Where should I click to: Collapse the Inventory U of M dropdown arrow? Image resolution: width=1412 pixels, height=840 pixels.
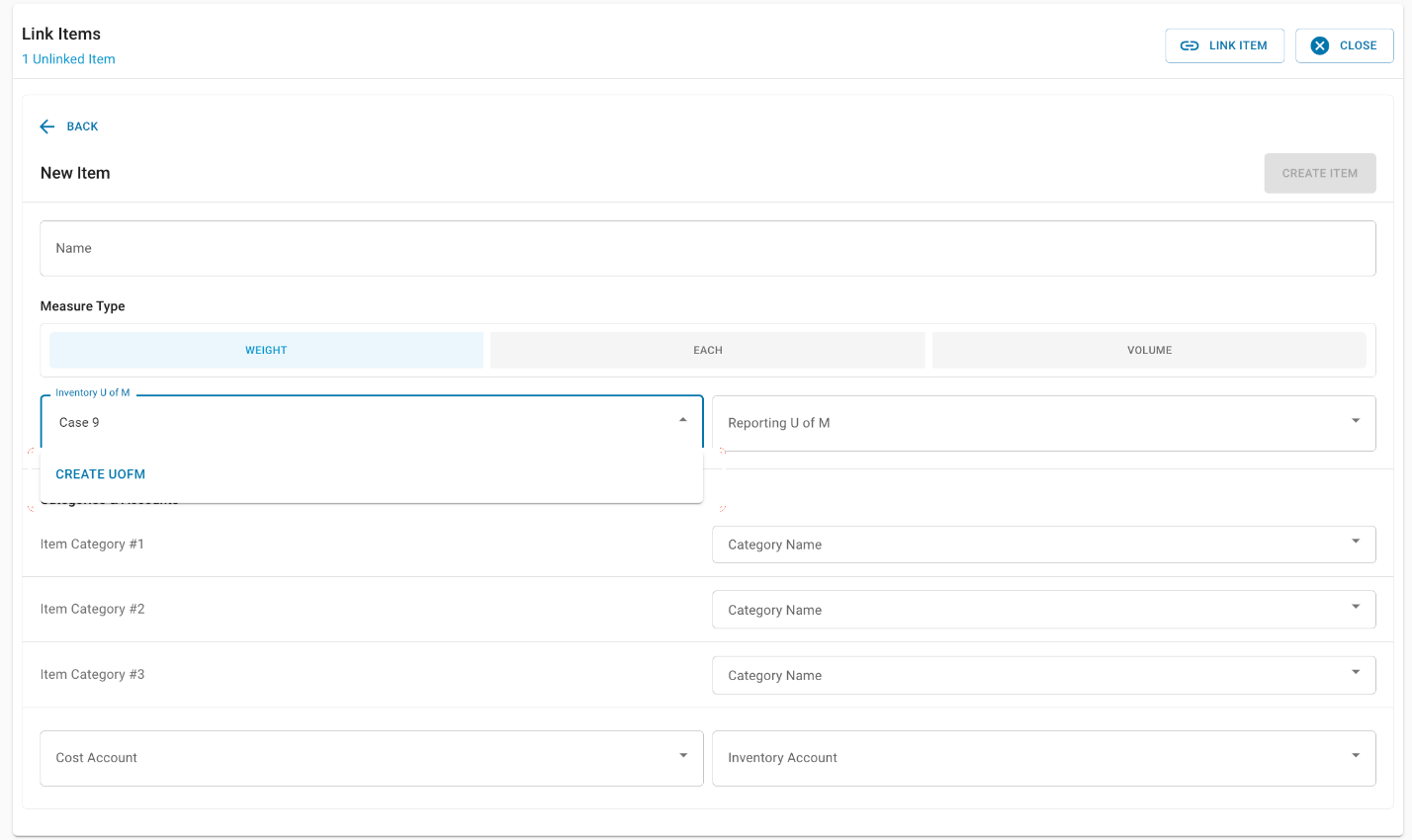[x=682, y=421]
